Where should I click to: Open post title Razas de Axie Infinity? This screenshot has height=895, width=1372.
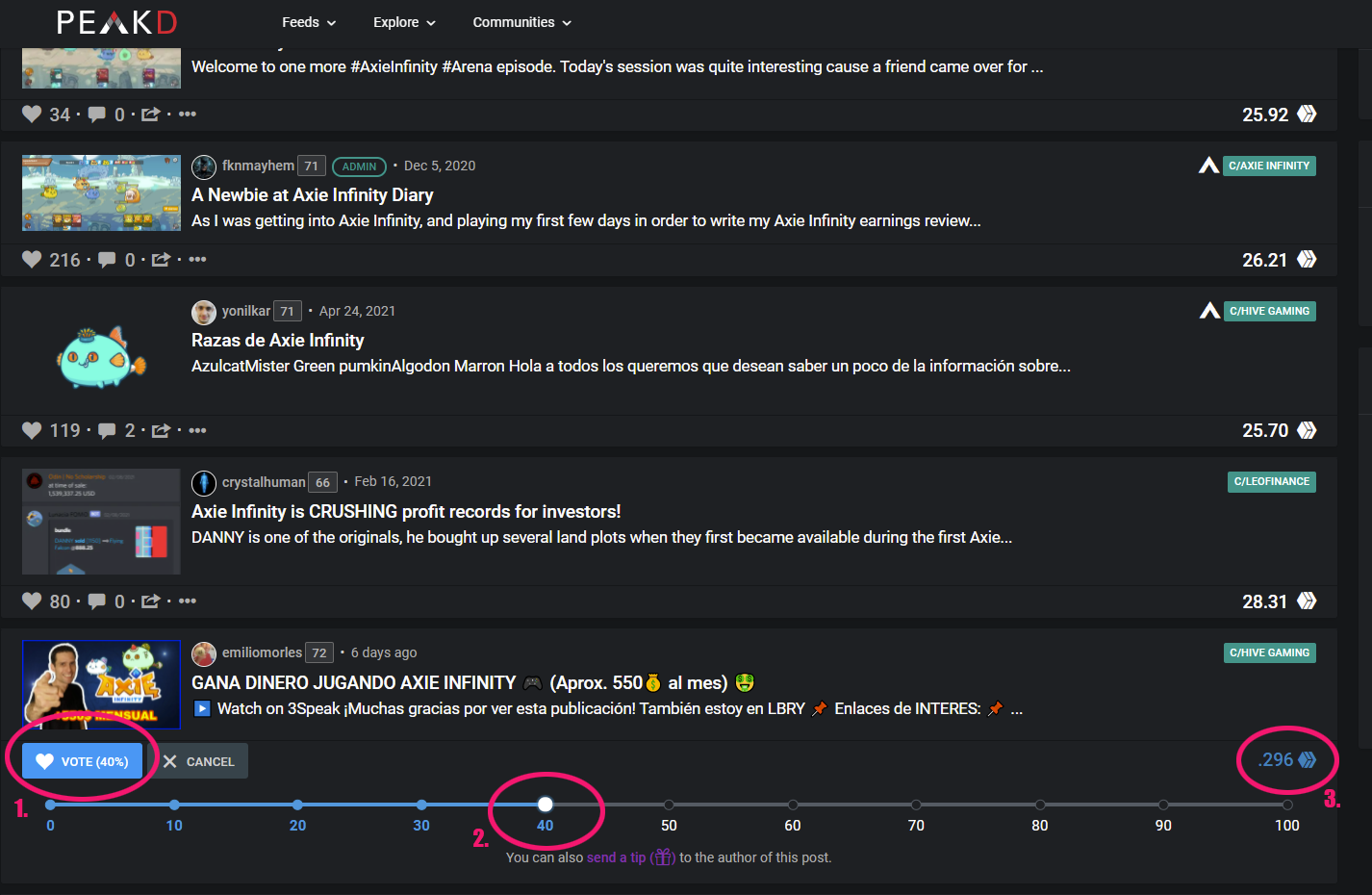click(278, 340)
